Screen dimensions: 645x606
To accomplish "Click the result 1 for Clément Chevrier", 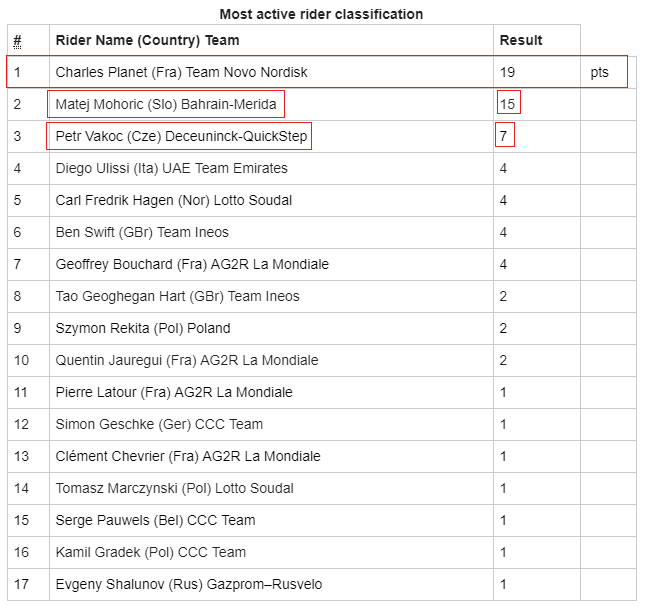I will click(503, 456).
